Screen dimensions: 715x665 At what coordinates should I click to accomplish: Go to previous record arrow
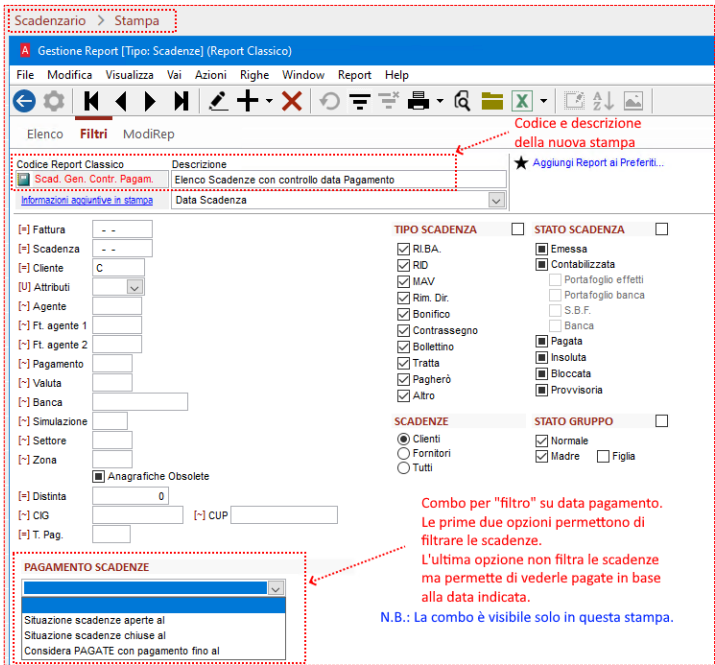point(121,101)
